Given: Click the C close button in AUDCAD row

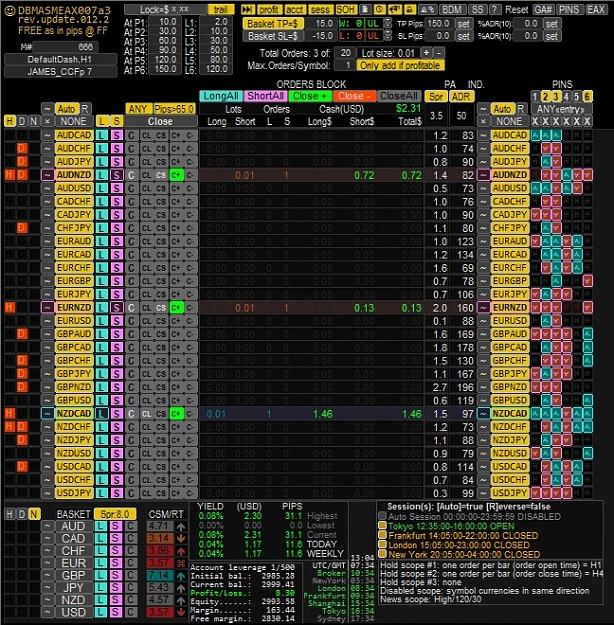Looking at the screenshot, I should [131, 136].
